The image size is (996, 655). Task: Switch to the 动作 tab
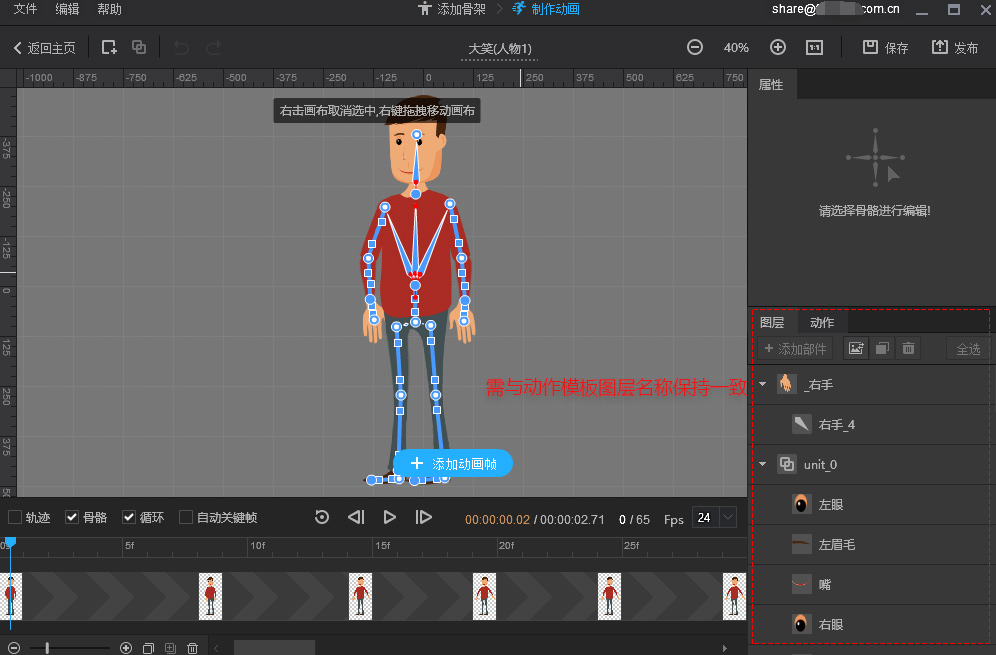[822, 322]
